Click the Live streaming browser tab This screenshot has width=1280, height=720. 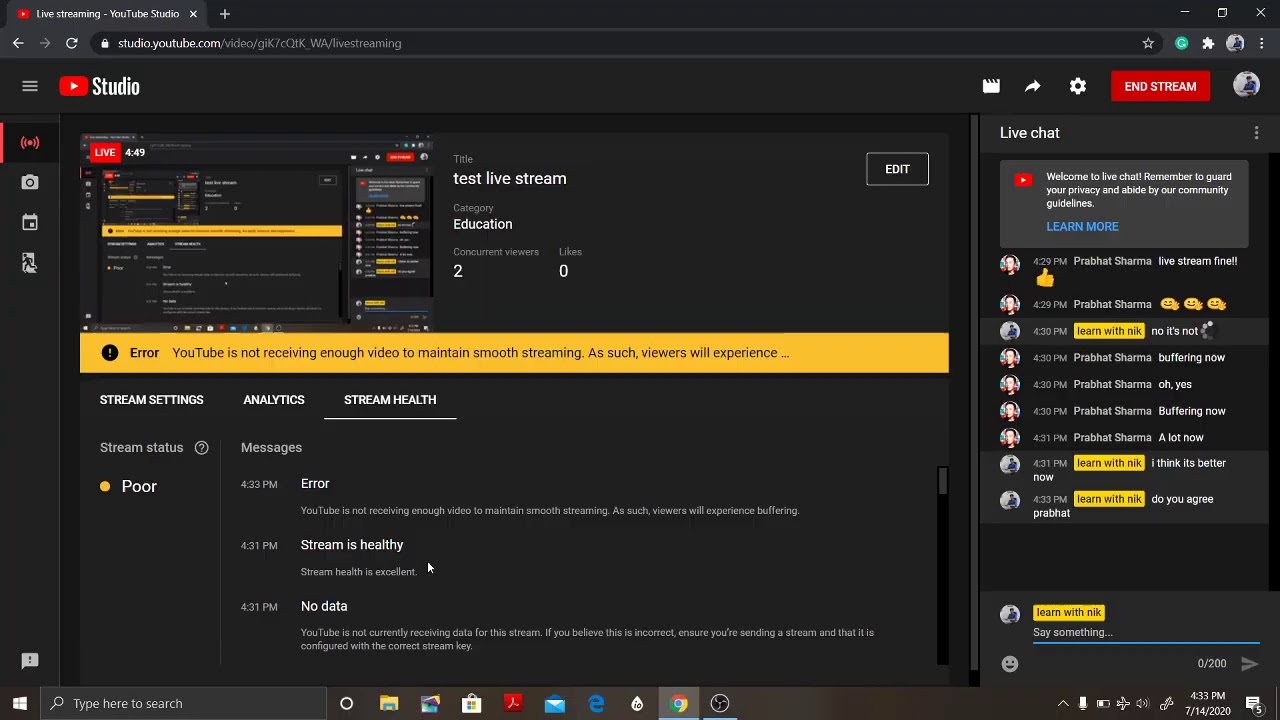point(107,14)
